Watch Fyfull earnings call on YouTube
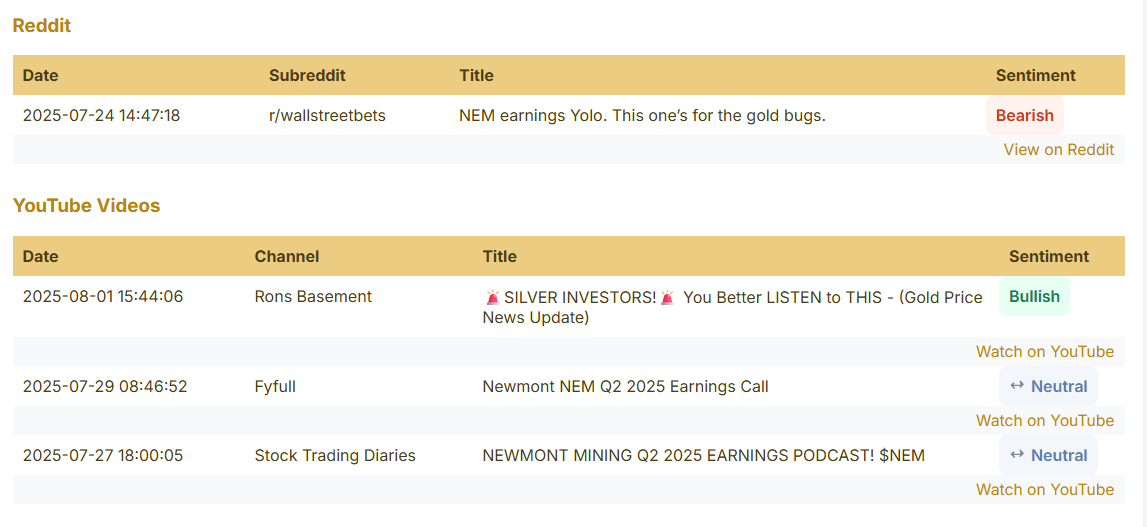This screenshot has width=1147, height=527. pyautogui.click(x=1045, y=421)
